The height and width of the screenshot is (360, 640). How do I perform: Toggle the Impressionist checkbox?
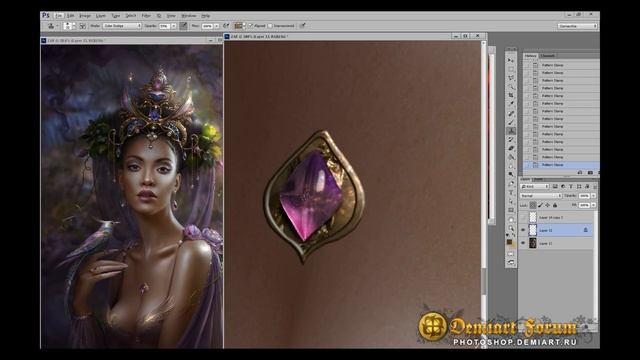click(x=270, y=26)
